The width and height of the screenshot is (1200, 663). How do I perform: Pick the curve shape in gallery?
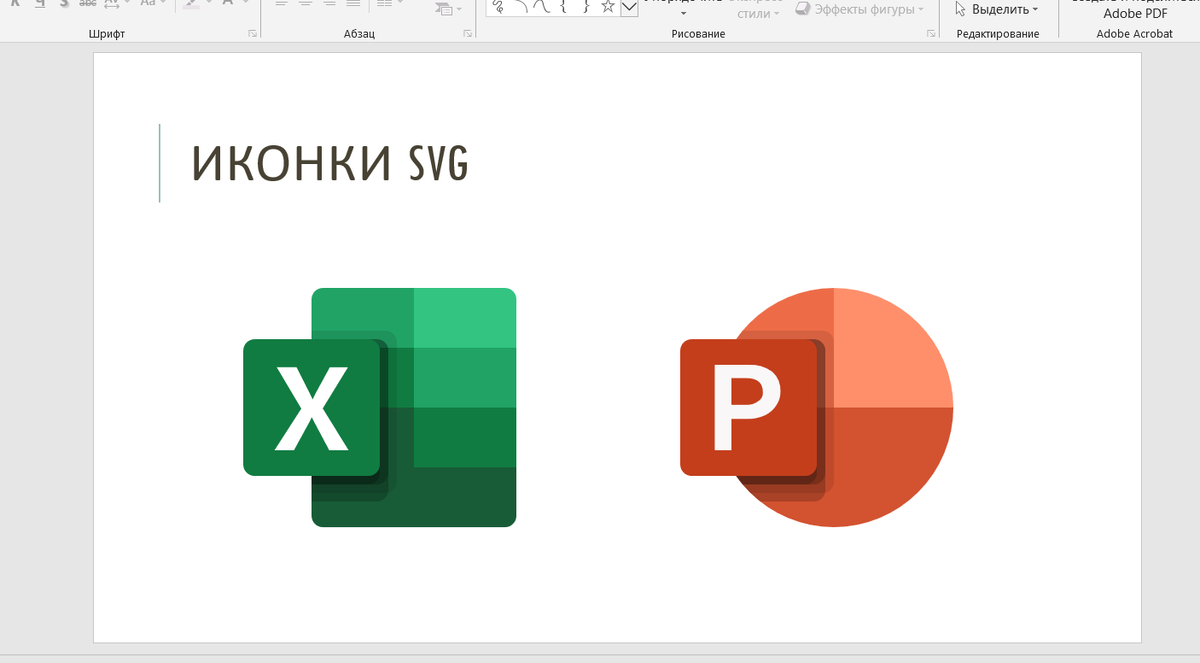(541, 7)
